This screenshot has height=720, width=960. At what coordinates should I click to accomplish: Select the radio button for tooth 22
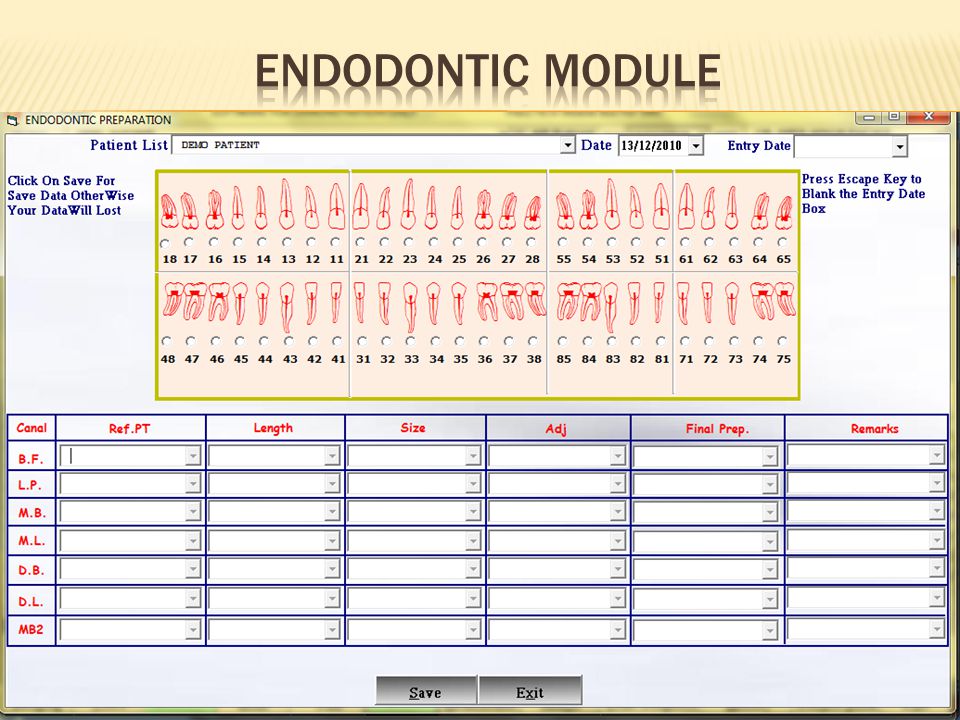384,242
